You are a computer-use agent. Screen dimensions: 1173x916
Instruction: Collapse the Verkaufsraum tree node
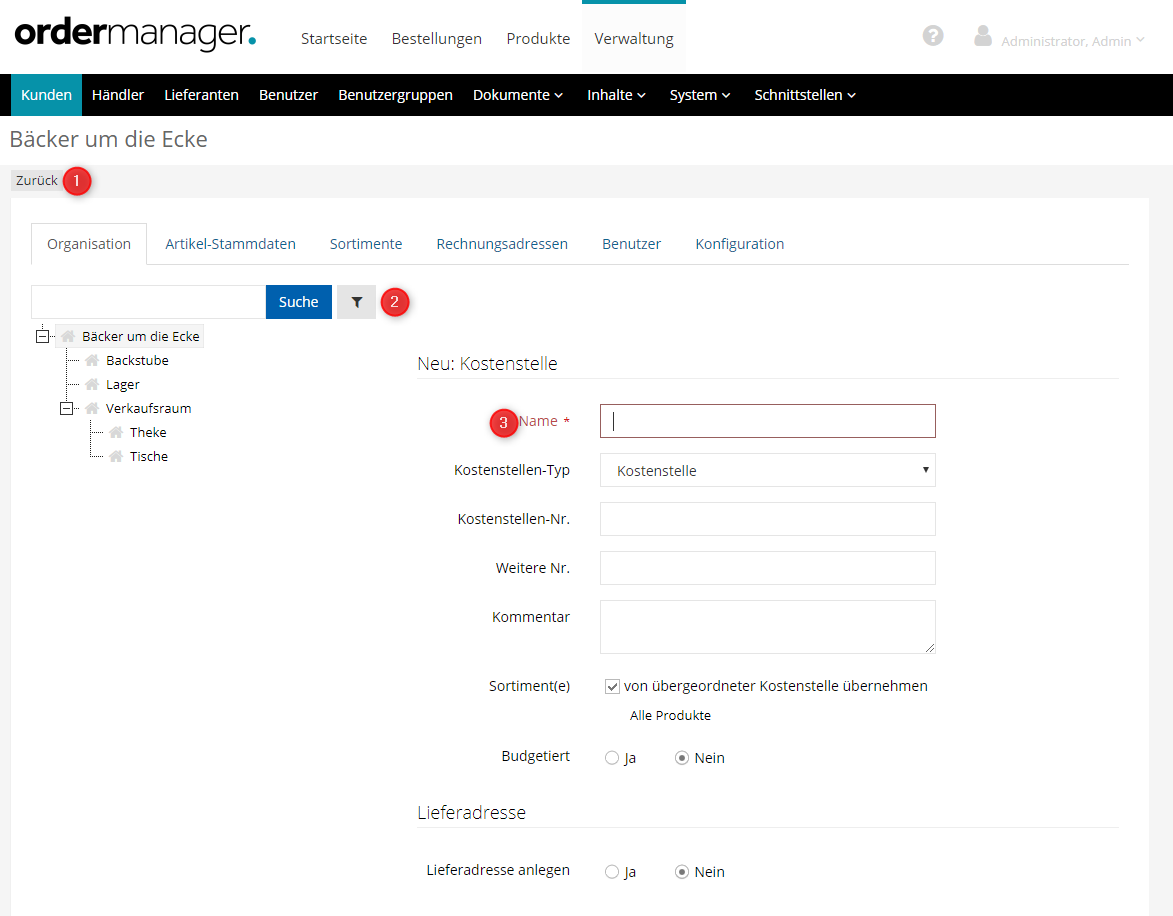pyautogui.click(x=67, y=408)
